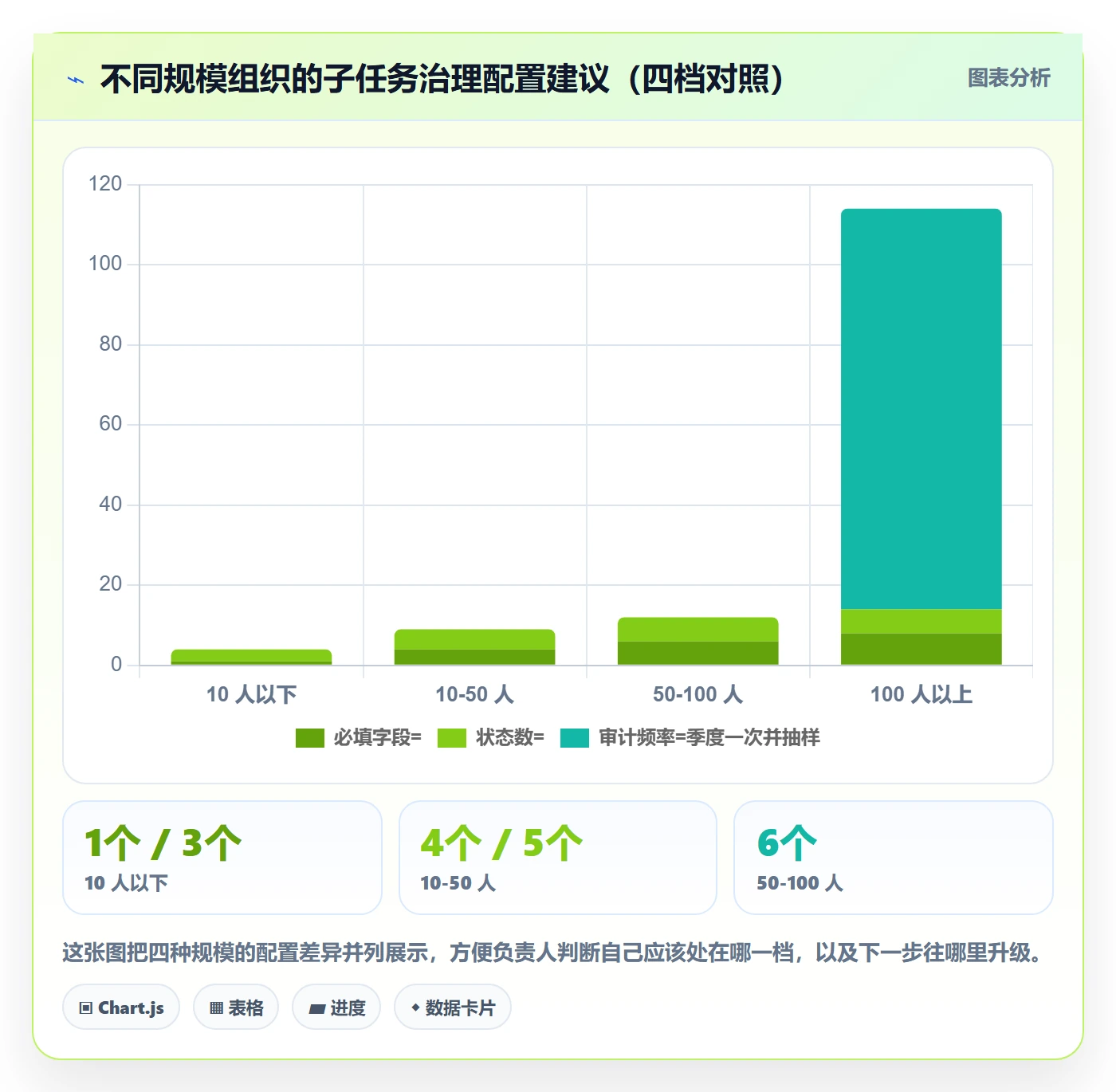Click the x-axis label 10-50 人
This screenshot has height=1092, width=1116.
pyautogui.click(x=475, y=694)
